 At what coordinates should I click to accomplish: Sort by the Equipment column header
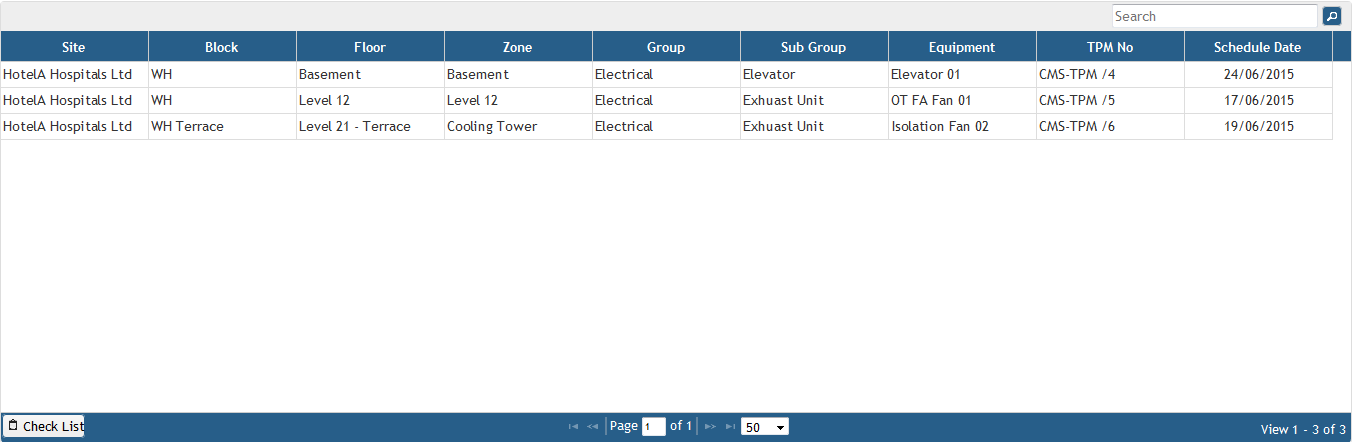coord(962,47)
